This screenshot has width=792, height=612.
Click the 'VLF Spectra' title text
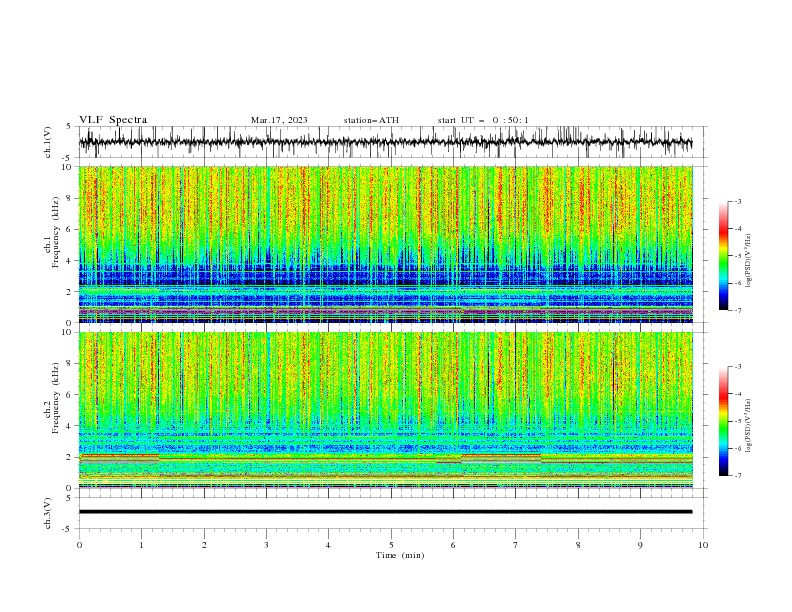(x=113, y=120)
